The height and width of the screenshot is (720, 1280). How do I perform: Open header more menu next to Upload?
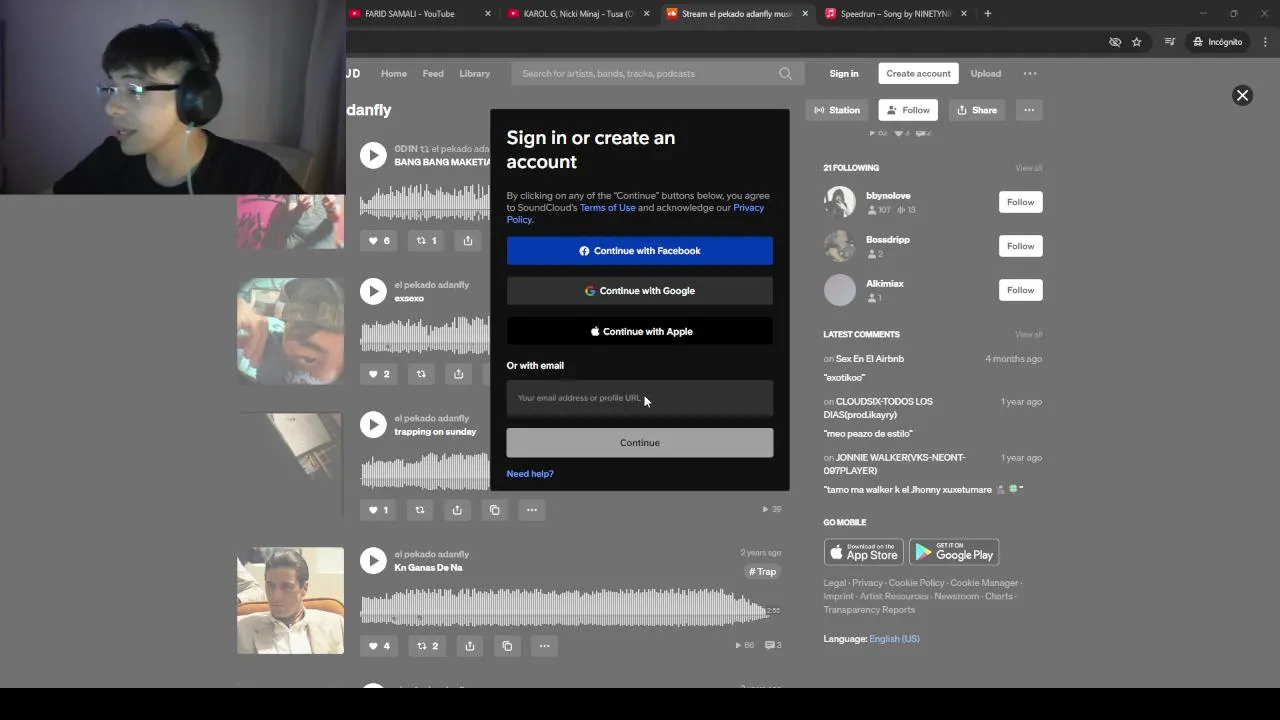[x=1030, y=73]
